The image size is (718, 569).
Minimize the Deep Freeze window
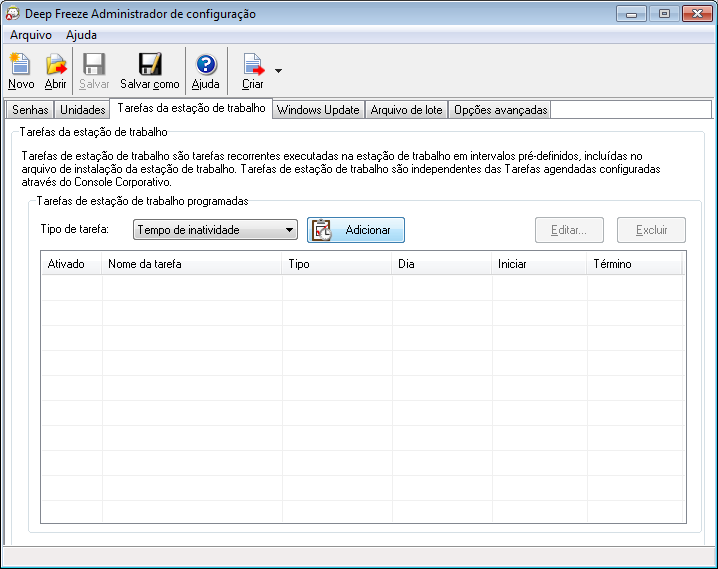point(631,14)
